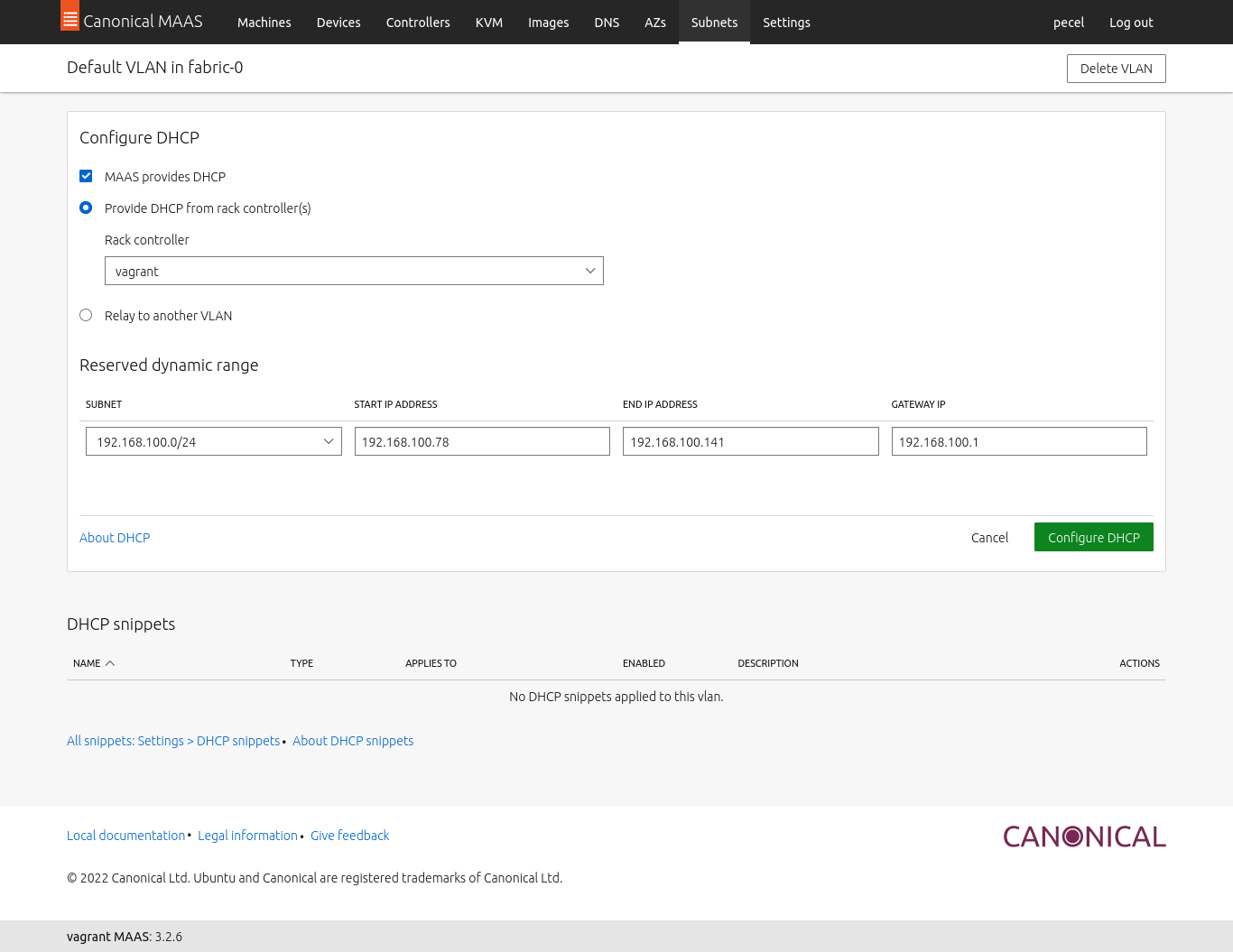Image resolution: width=1233 pixels, height=952 pixels.
Task: Click 'No DHCP snippets applied to this vlan.' text
Action: pos(616,697)
